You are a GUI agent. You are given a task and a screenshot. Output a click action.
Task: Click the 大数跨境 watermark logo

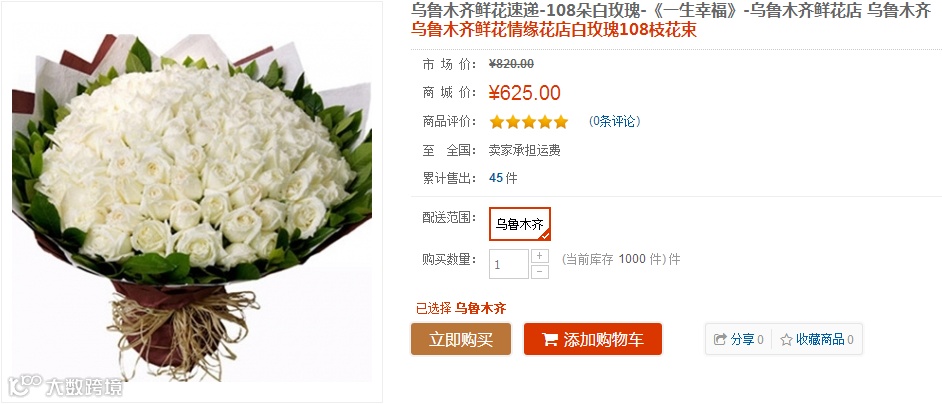[65, 386]
